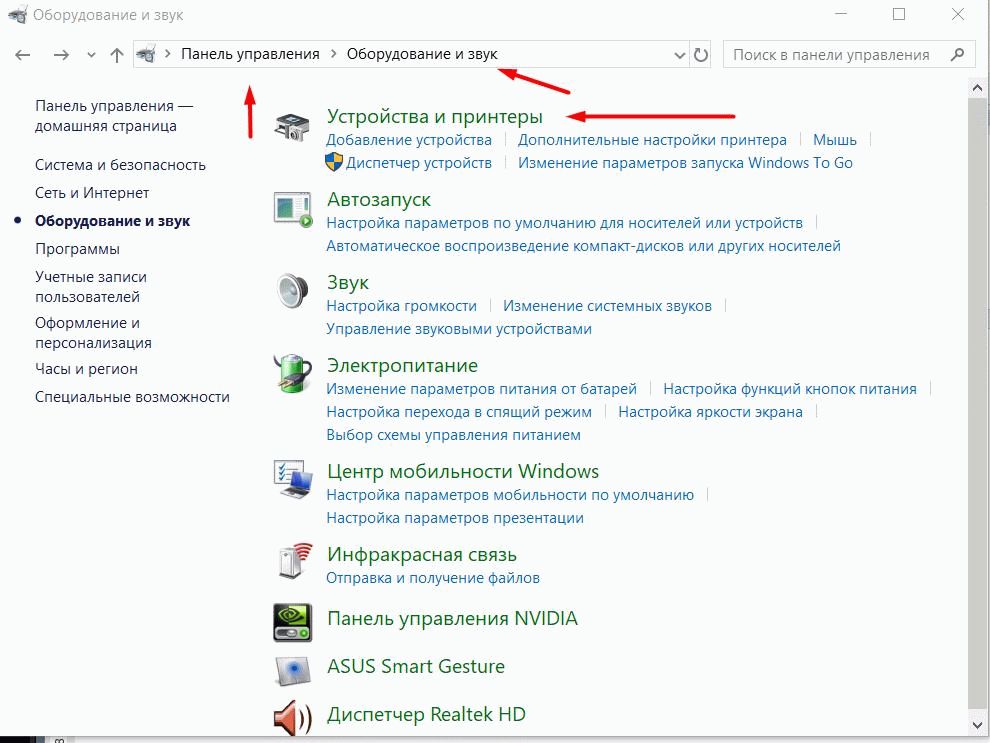Click the Звук speaker icon
This screenshot has width=990, height=743.
tap(293, 291)
